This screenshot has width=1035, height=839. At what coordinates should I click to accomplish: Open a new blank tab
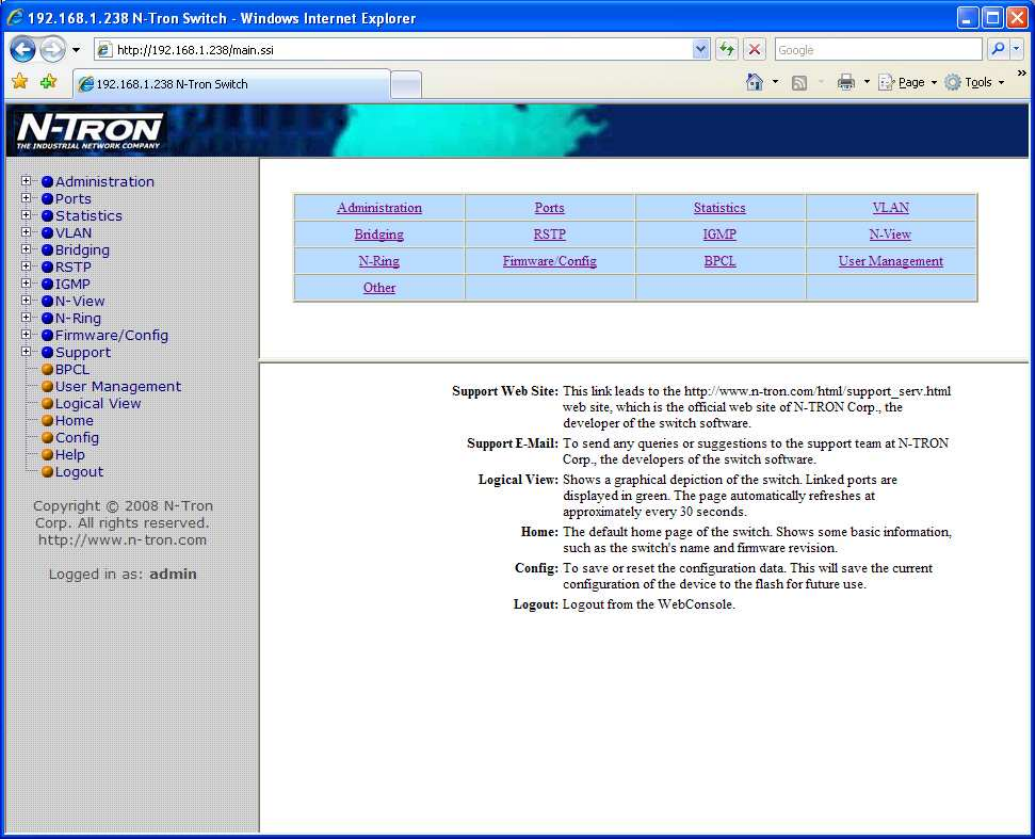coord(406,84)
